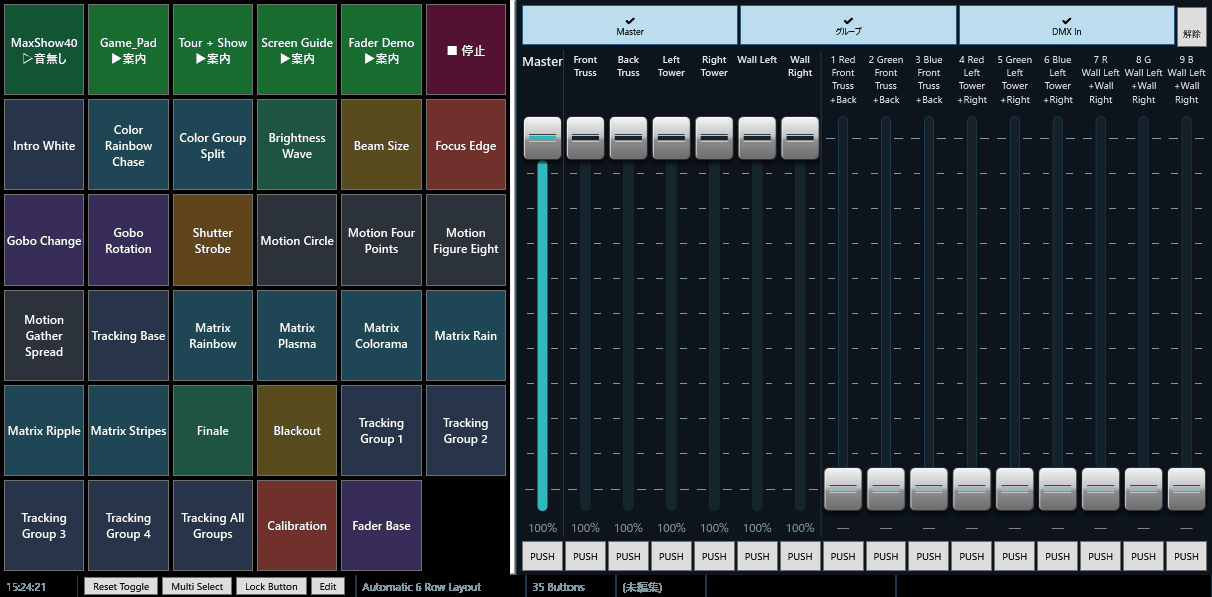
Task: Select the Tracking All Groups cue
Action: [213, 525]
